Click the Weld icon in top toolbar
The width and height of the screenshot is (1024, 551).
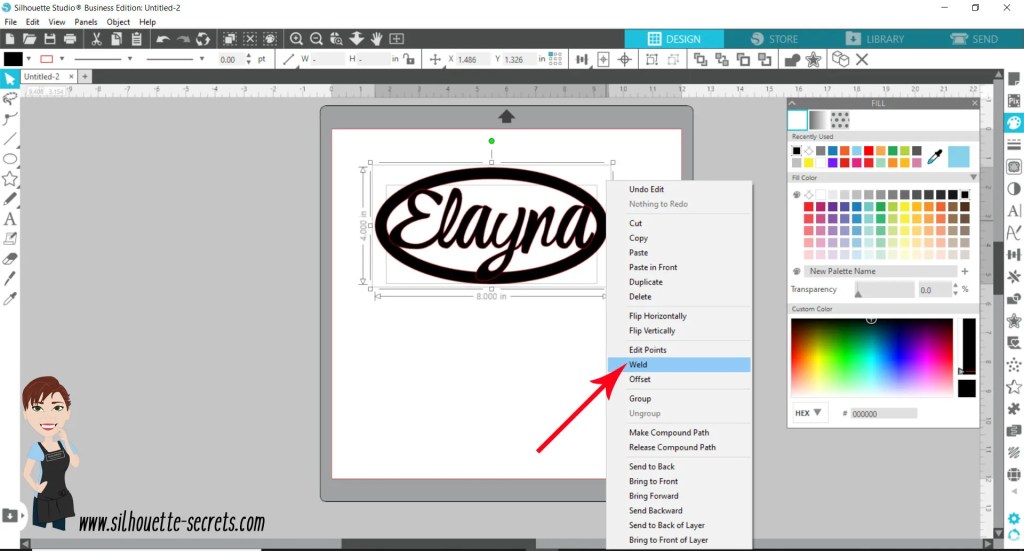point(792,59)
